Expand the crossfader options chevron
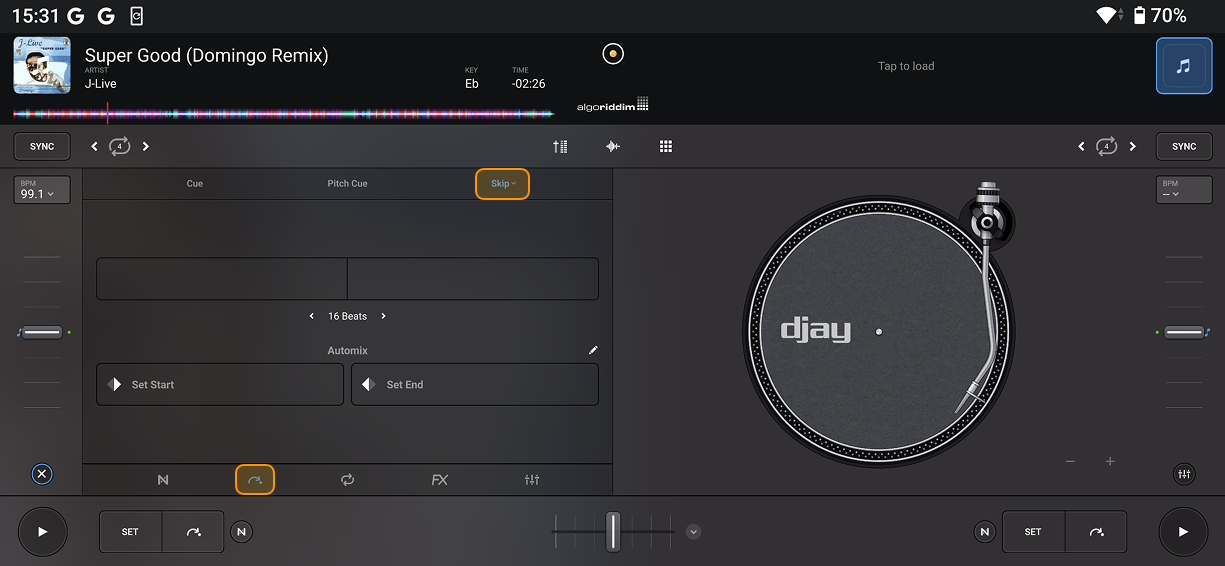Image resolution: width=1225 pixels, height=566 pixels. [x=694, y=532]
